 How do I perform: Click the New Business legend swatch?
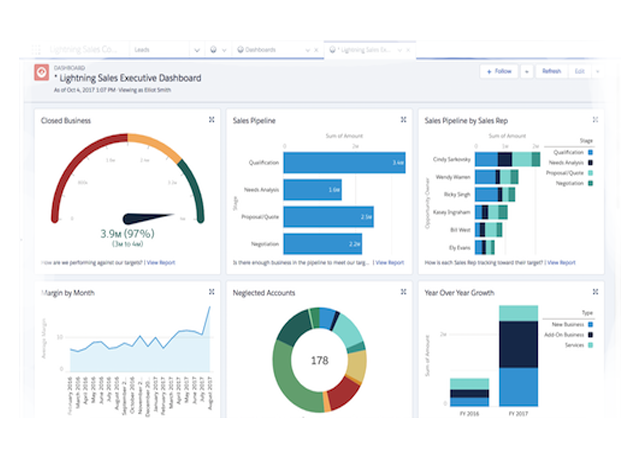[x=590, y=324]
